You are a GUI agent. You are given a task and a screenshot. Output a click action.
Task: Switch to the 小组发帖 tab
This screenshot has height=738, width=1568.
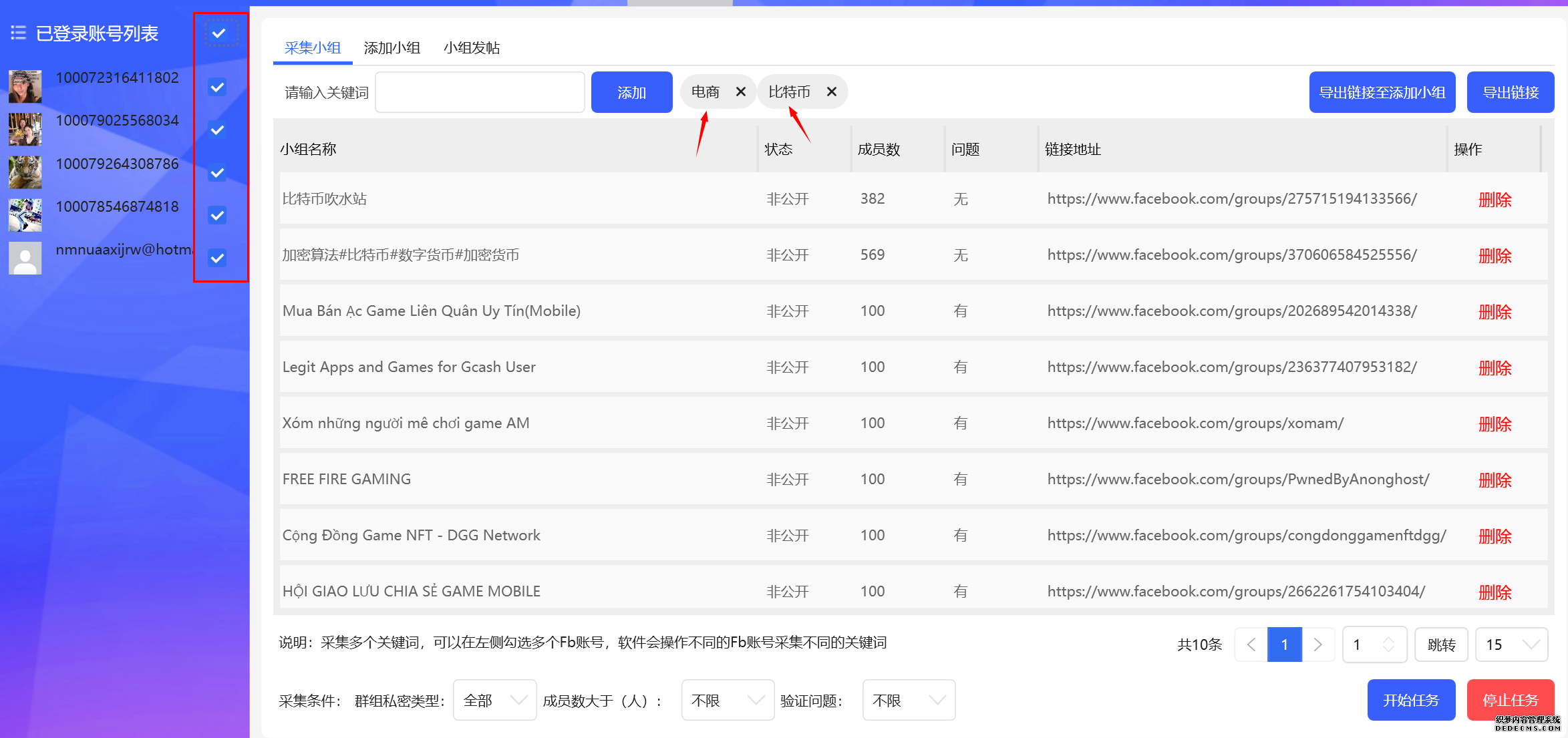tap(472, 47)
